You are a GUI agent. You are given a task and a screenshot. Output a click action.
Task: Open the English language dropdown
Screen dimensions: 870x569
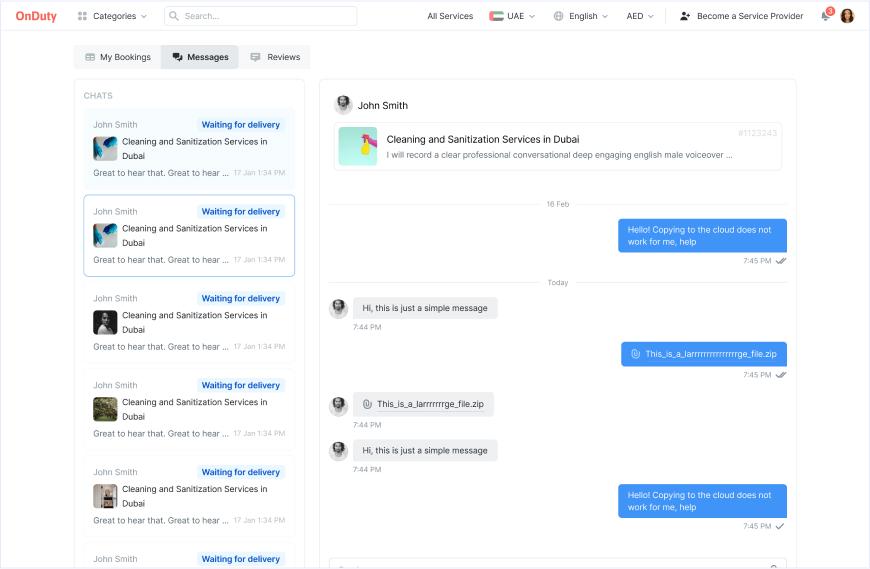coord(581,16)
